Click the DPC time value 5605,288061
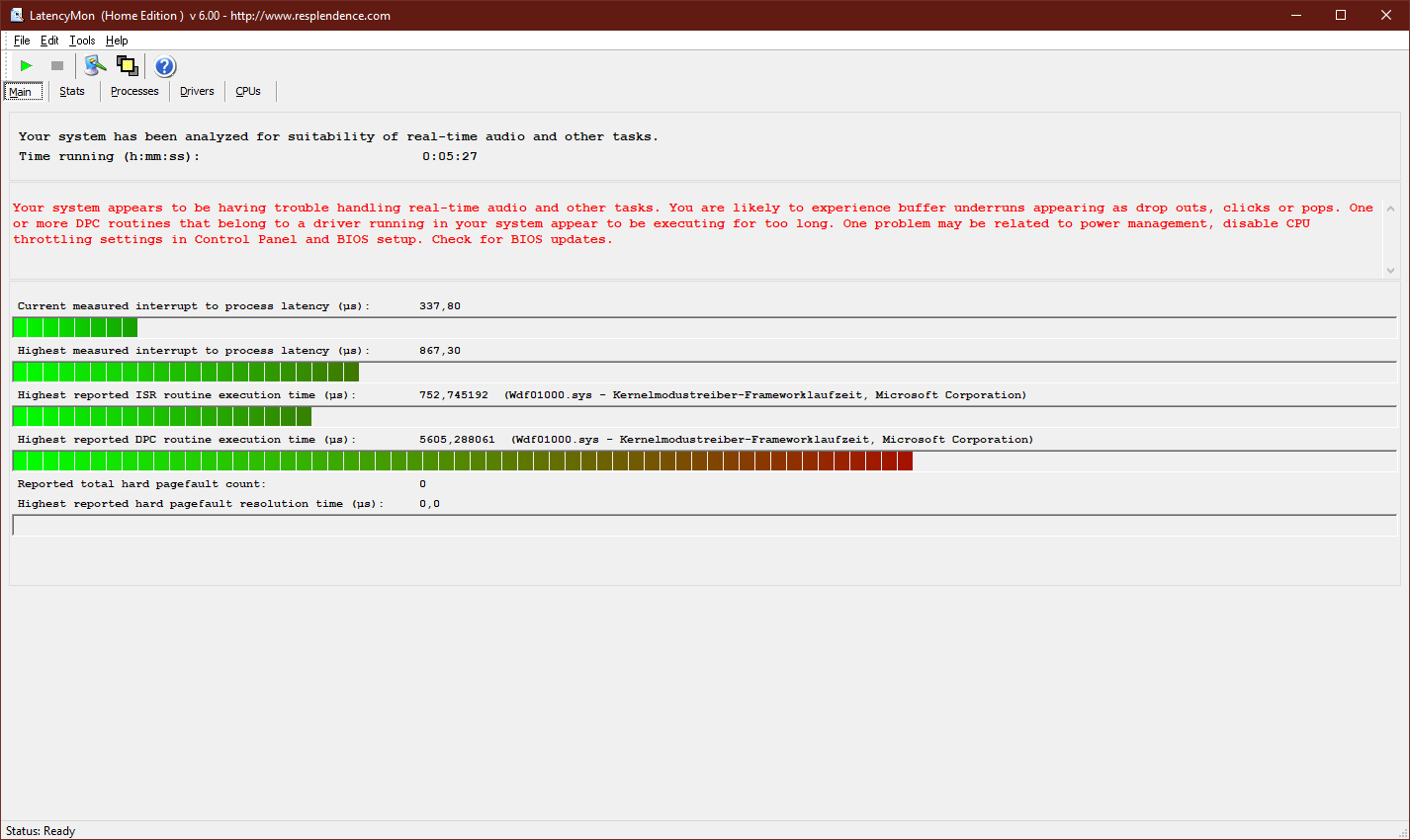 point(457,440)
